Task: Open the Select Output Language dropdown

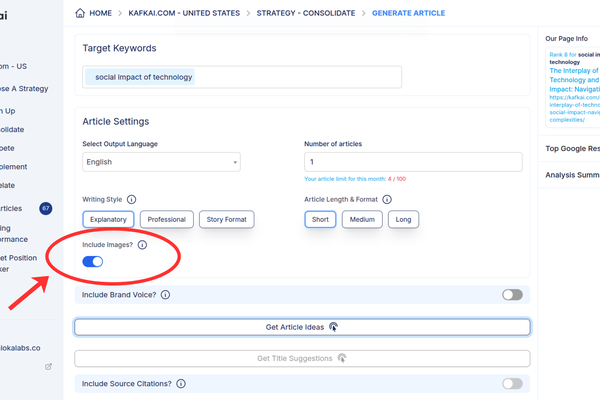Action: click(161, 162)
